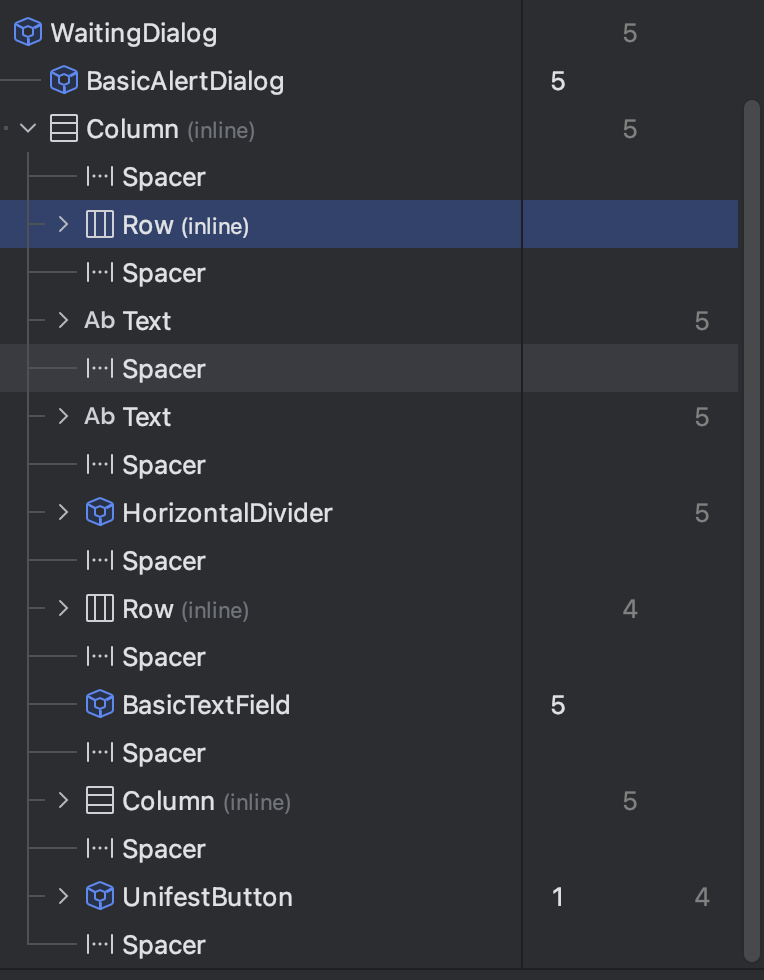This screenshot has width=764, height=980.
Task: Select the BasicAlertDialog tree item
Action: [x=185, y=81]
